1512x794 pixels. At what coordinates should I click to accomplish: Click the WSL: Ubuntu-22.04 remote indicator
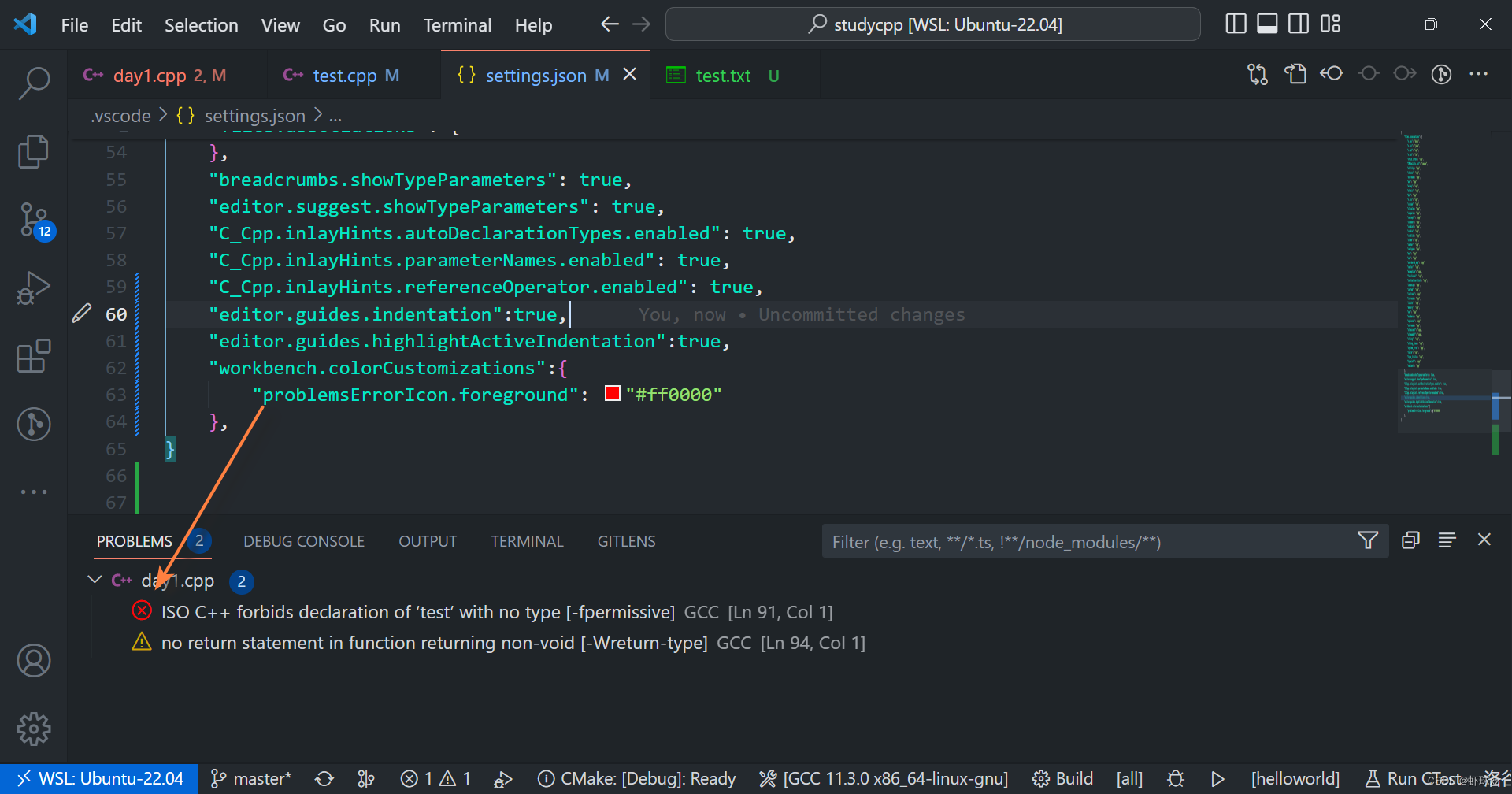(99, 779)
